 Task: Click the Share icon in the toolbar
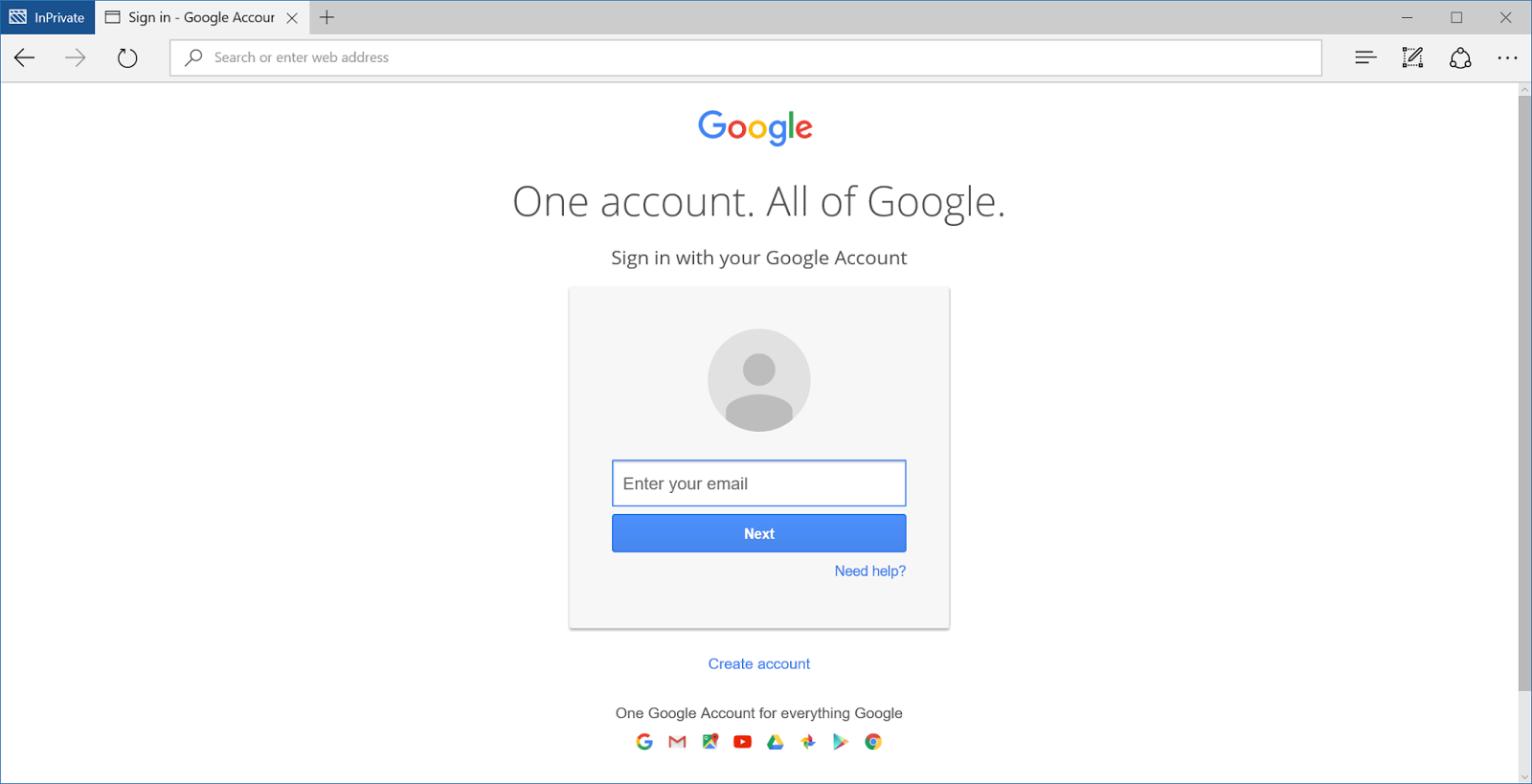click(x=1460, y=57)
